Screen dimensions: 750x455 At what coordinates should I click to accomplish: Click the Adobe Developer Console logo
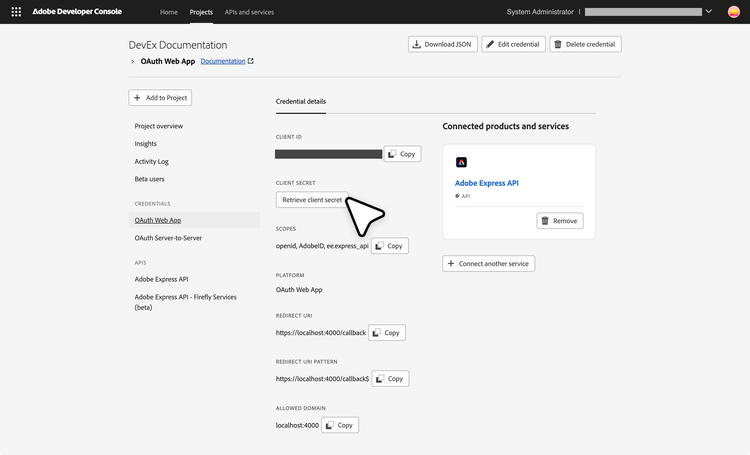point(77,11)
